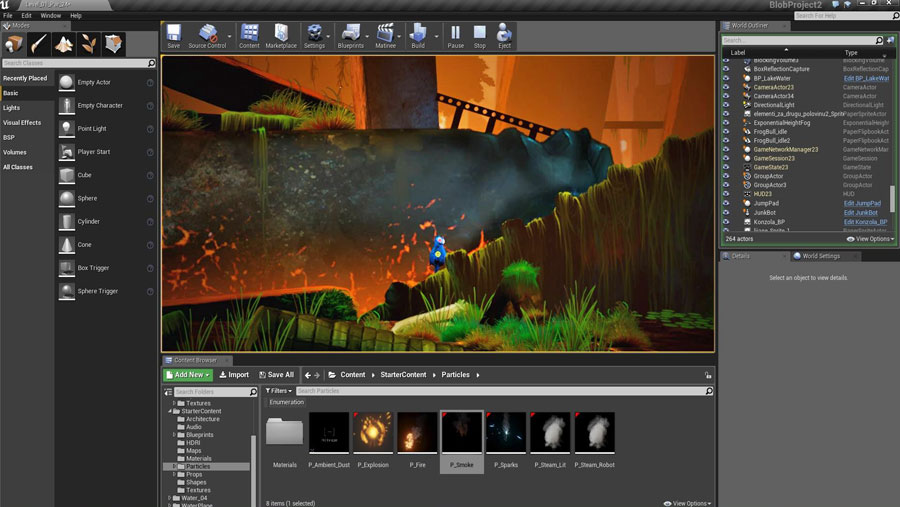Toggle visibility of GameSession23 actor
The image size is (900, 507).
pyautogui.click(x=726, y=158)
